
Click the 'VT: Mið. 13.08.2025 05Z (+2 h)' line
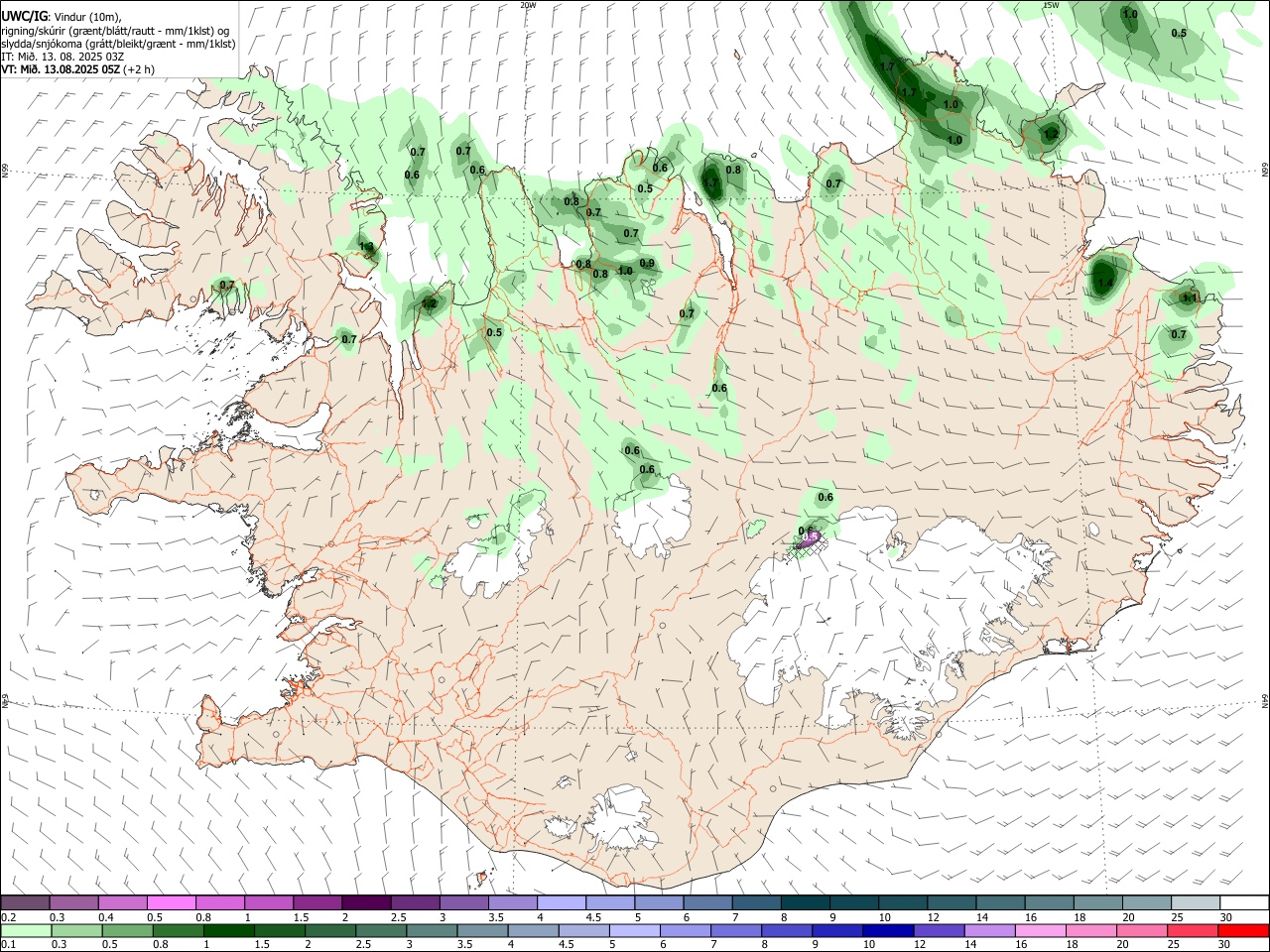click(x=78, y=70)
